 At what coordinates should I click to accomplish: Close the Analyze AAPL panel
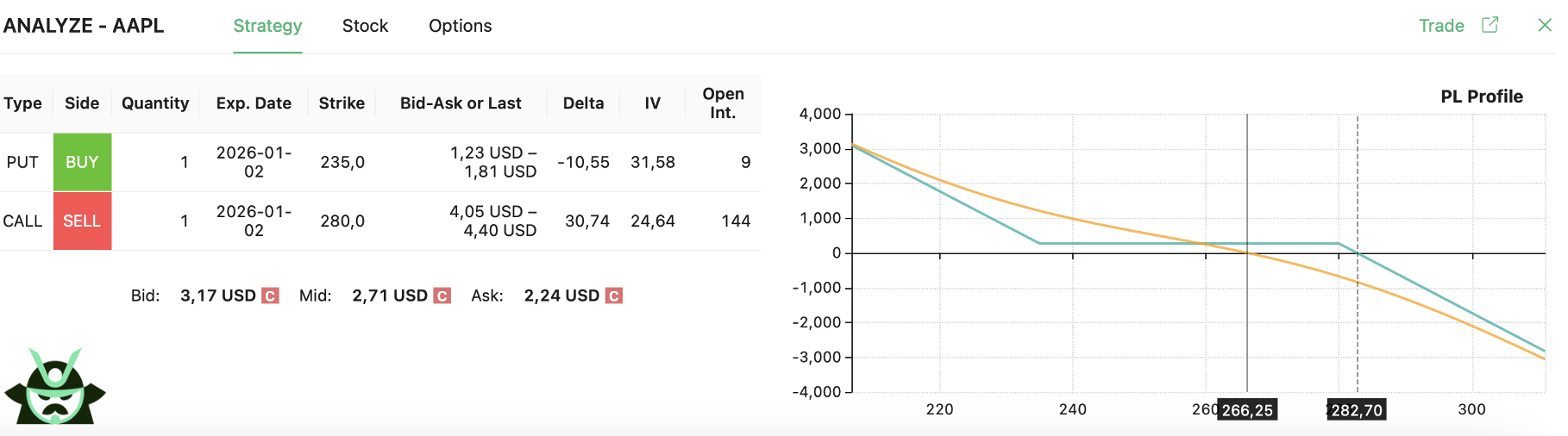[x=1545, y=25]
